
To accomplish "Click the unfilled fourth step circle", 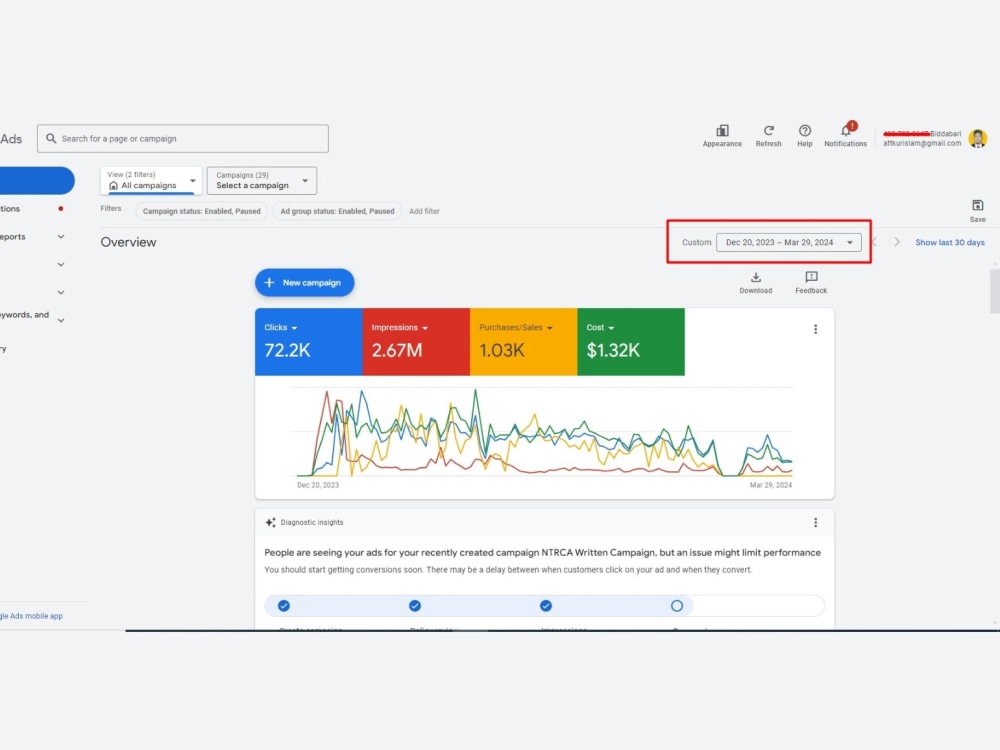I will 677,606.
